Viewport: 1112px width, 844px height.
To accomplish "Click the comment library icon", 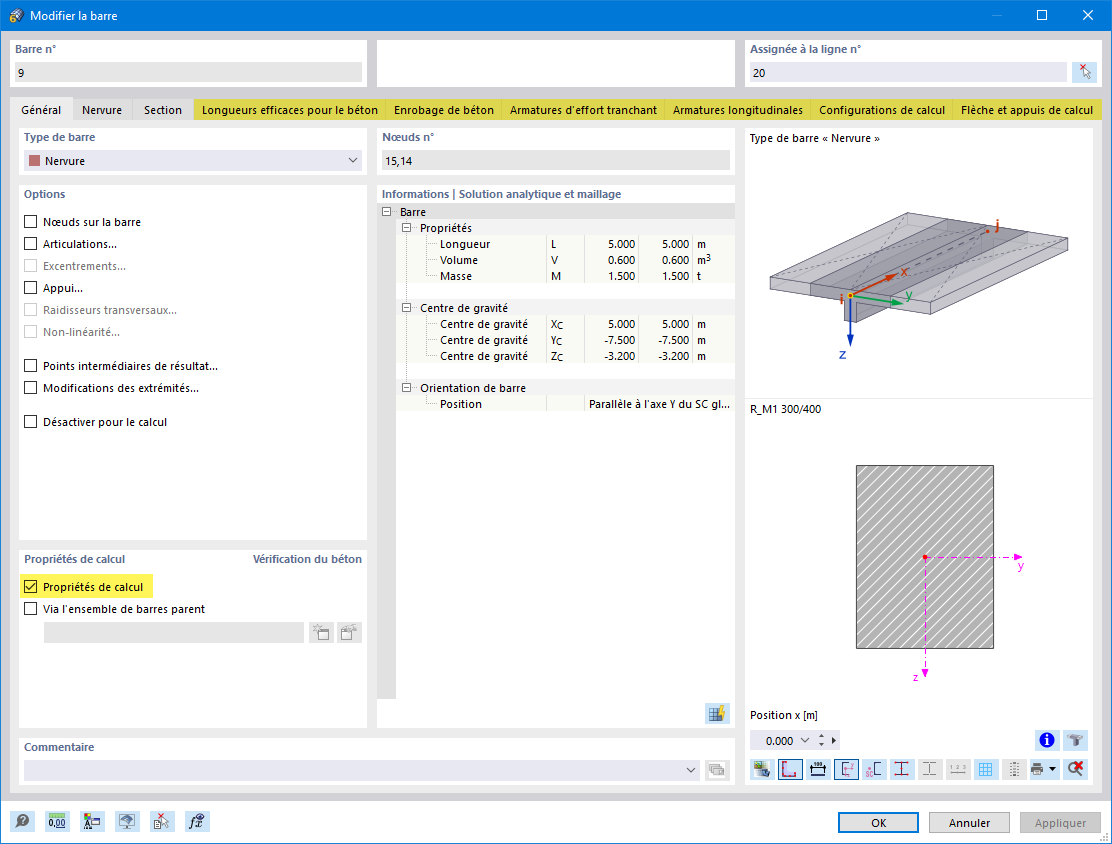I will 717,770.
